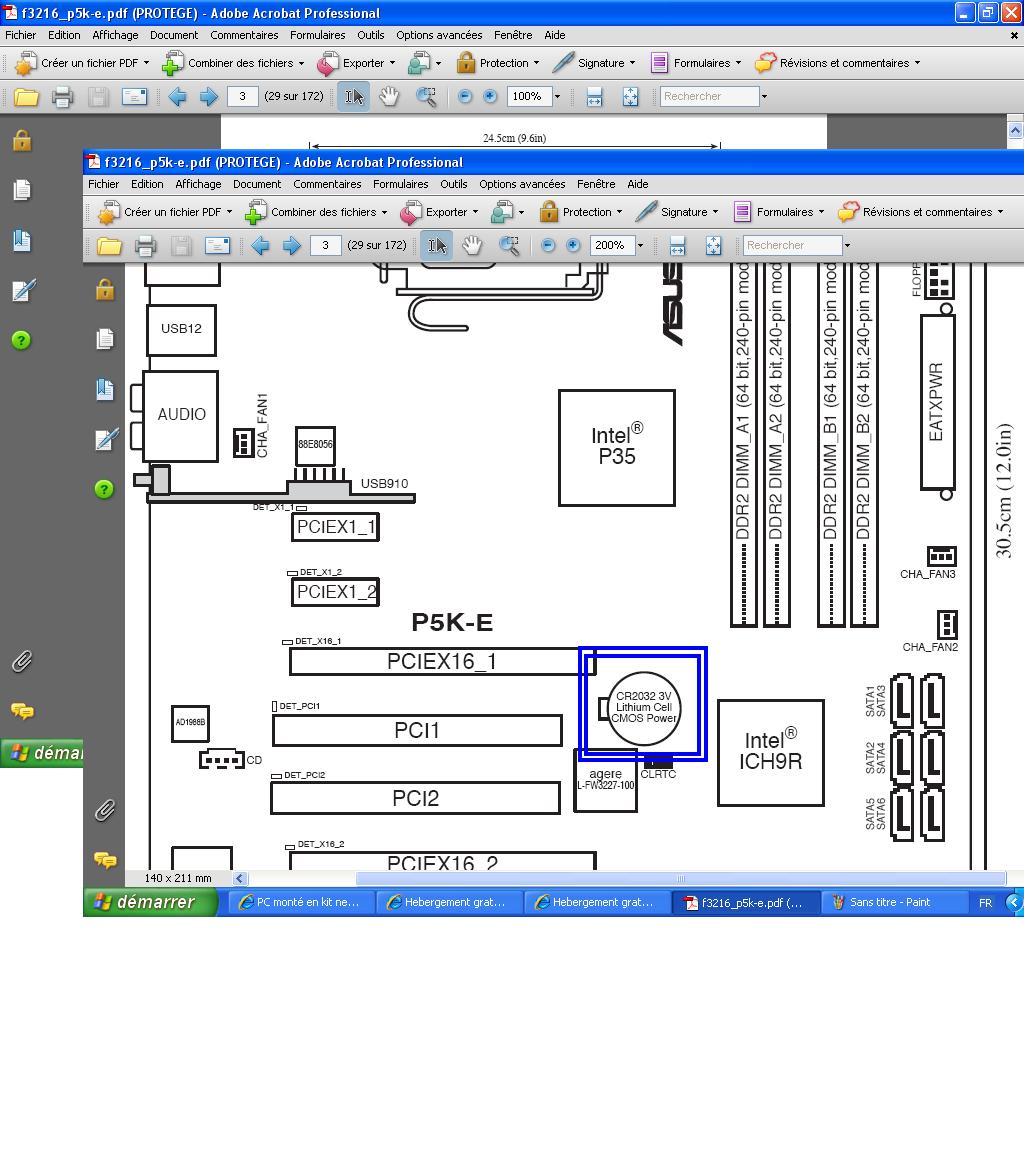Expand the 200% zoom level dropdown
The height and width of the screenshot is (1172, 1024).
tap(640, 246)
